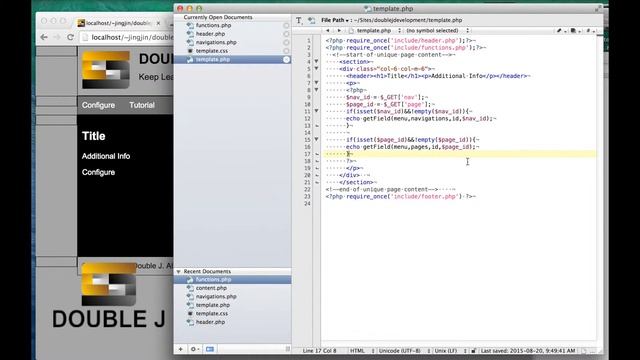
Task: Click the plus add button in sidebar footer
Action: coord(180,349)
